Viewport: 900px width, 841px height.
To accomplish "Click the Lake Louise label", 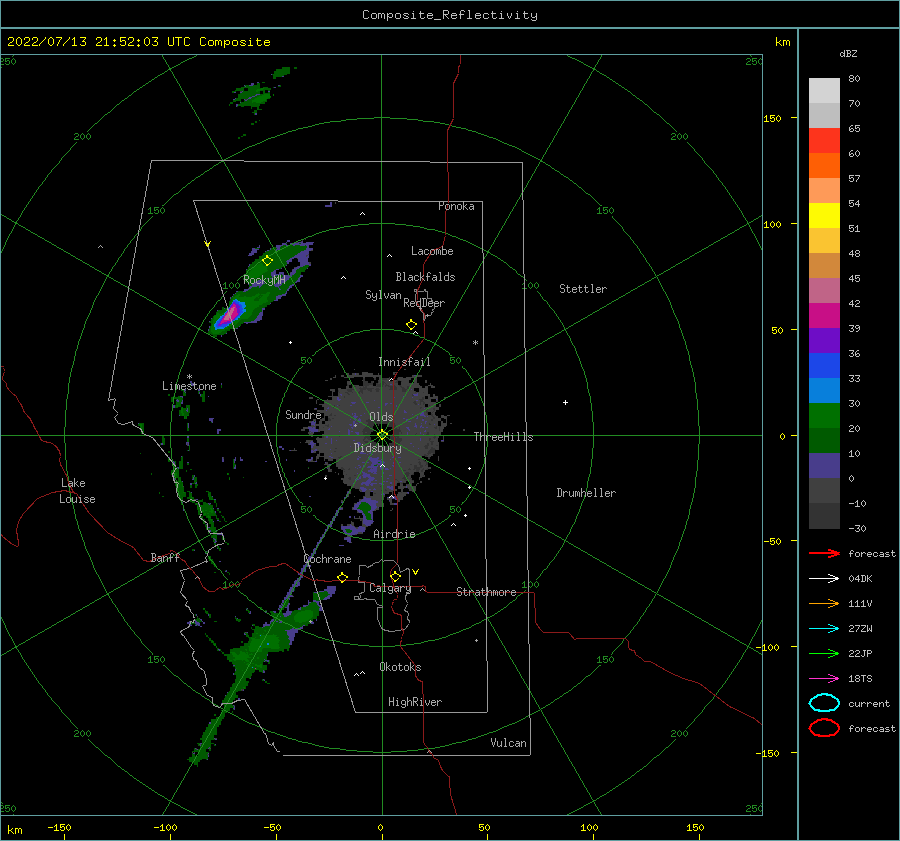I will [77, 491].
